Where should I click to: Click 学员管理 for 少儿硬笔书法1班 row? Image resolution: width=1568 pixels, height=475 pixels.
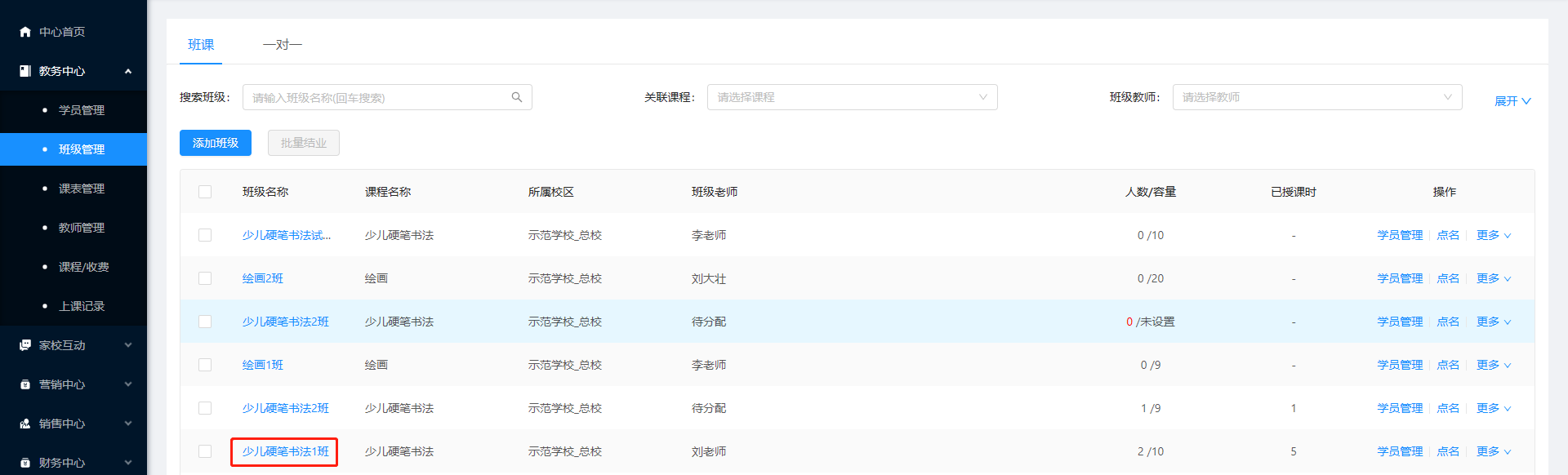pos(1400,451)
